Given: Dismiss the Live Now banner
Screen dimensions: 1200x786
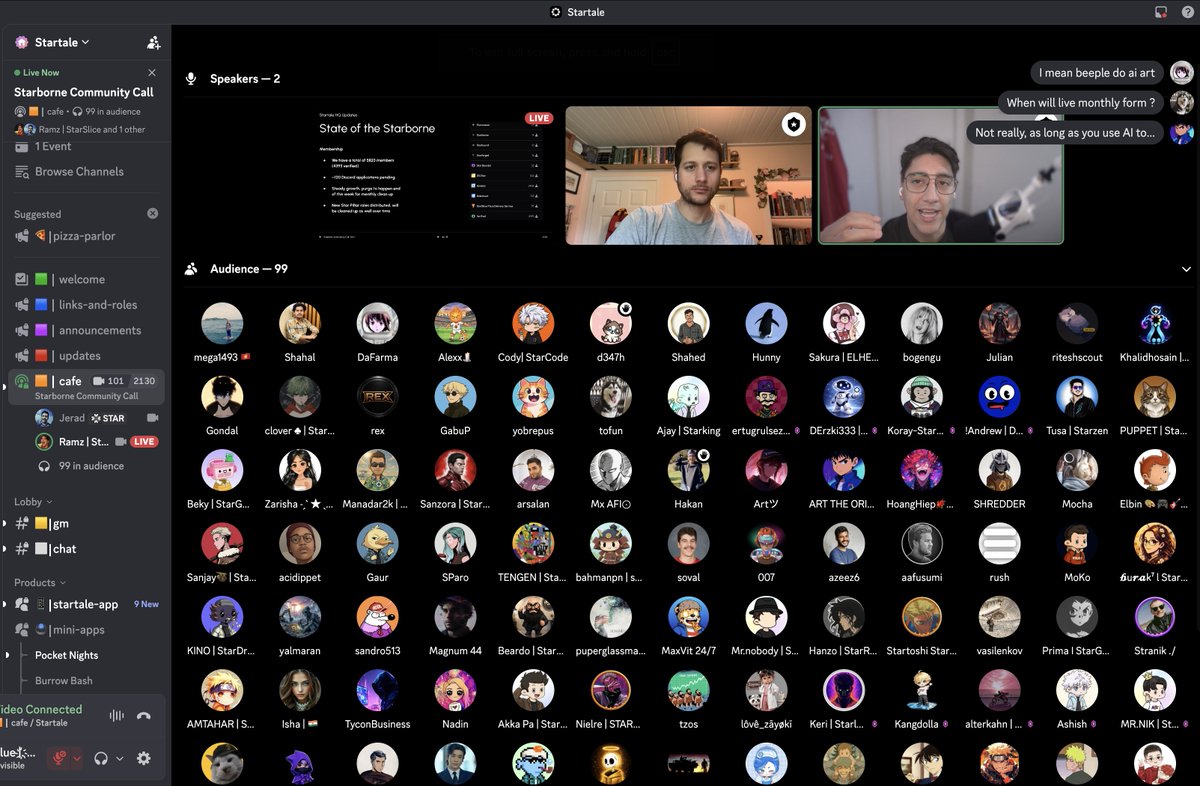Looking at the screenshot, I should 152,73.
